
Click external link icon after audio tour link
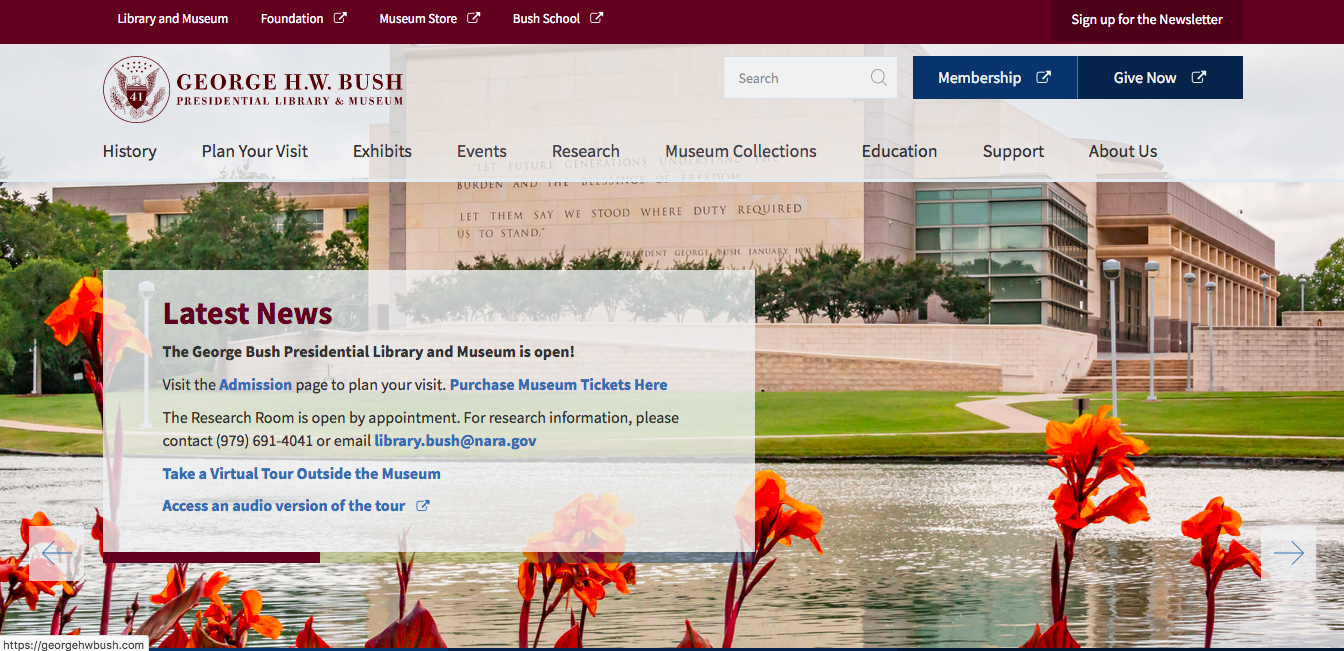point(423,506)
